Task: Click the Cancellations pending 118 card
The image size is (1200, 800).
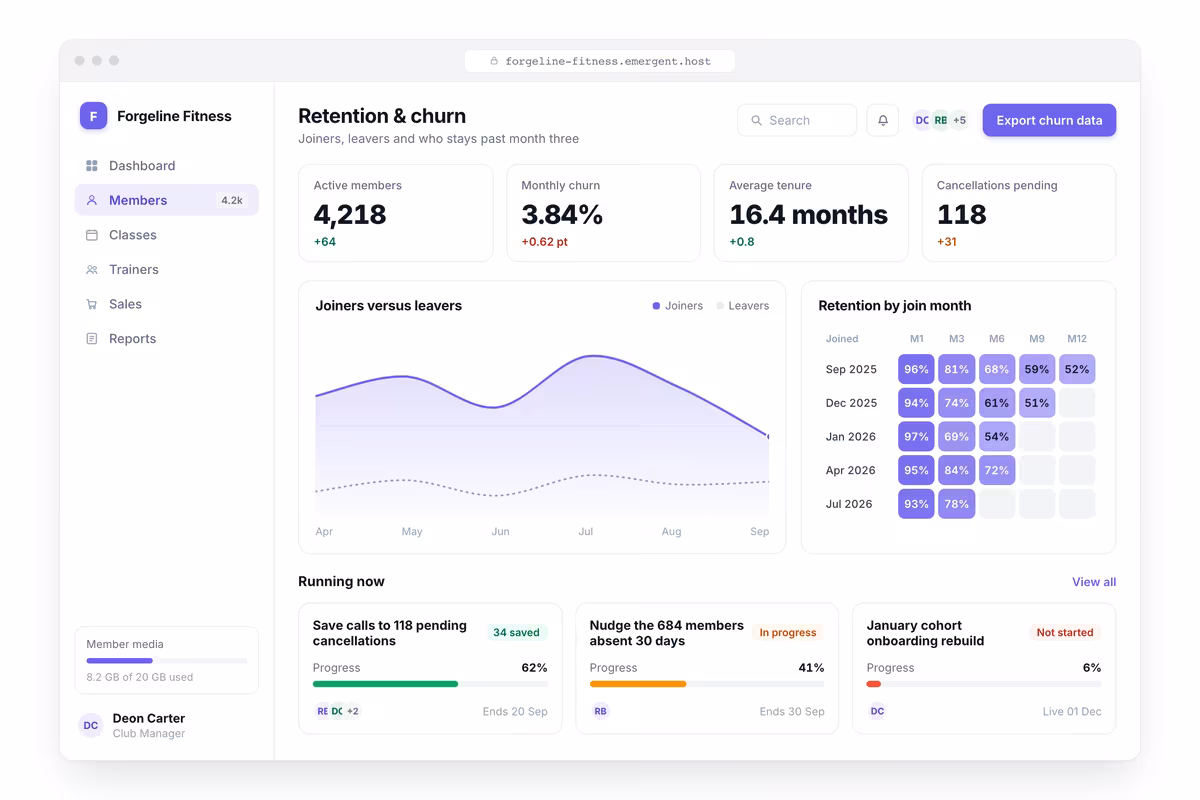Action: coord(1019,213)
